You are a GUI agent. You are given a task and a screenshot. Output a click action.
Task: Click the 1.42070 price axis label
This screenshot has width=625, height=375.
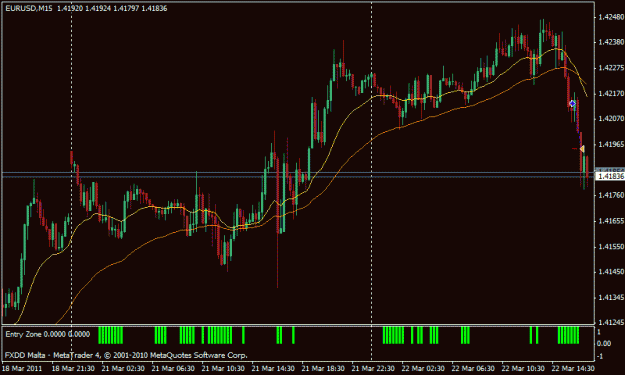611,118
